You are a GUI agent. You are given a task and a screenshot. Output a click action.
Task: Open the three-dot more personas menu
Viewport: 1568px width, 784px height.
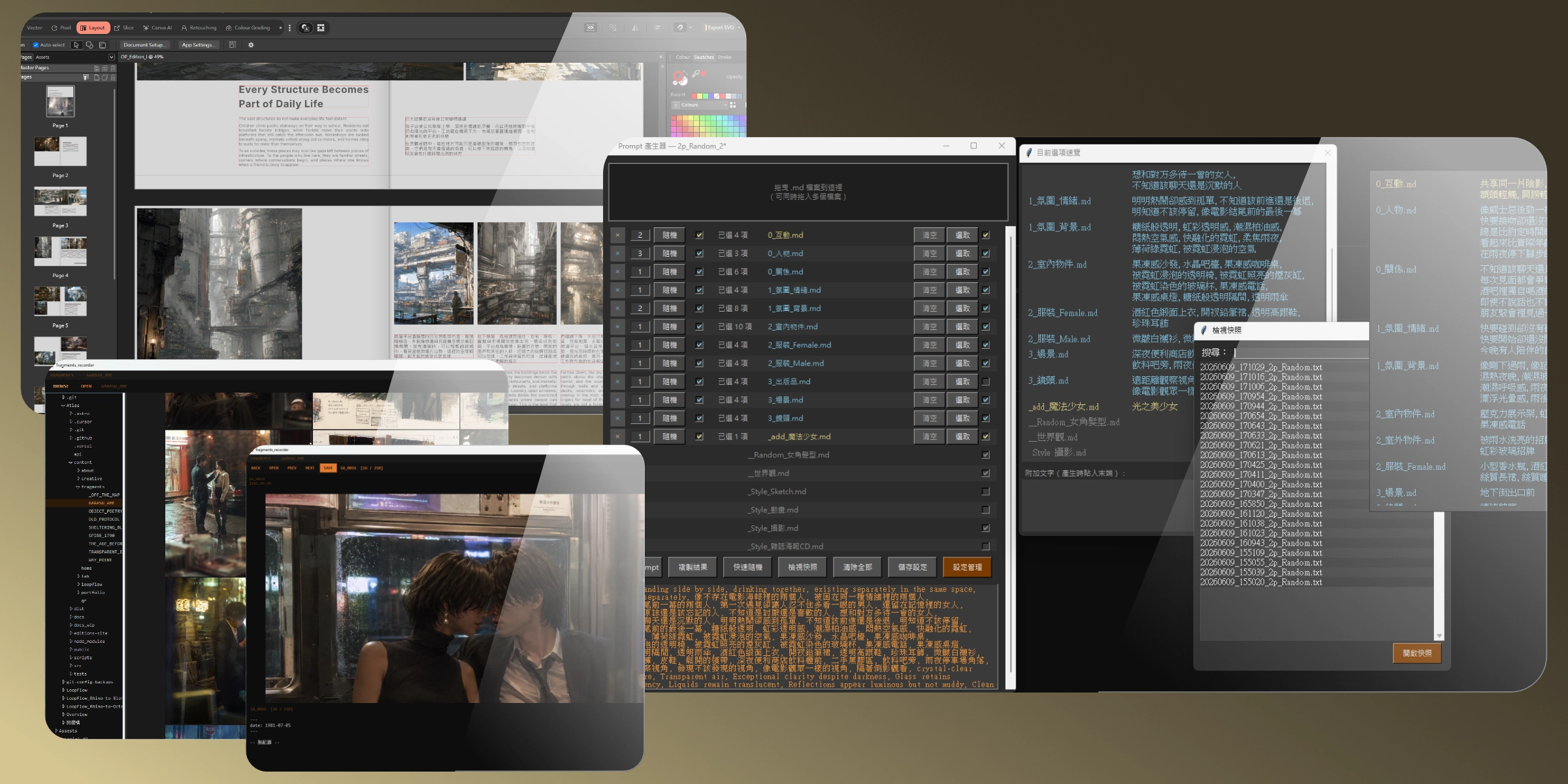click(x=289, y=28)
